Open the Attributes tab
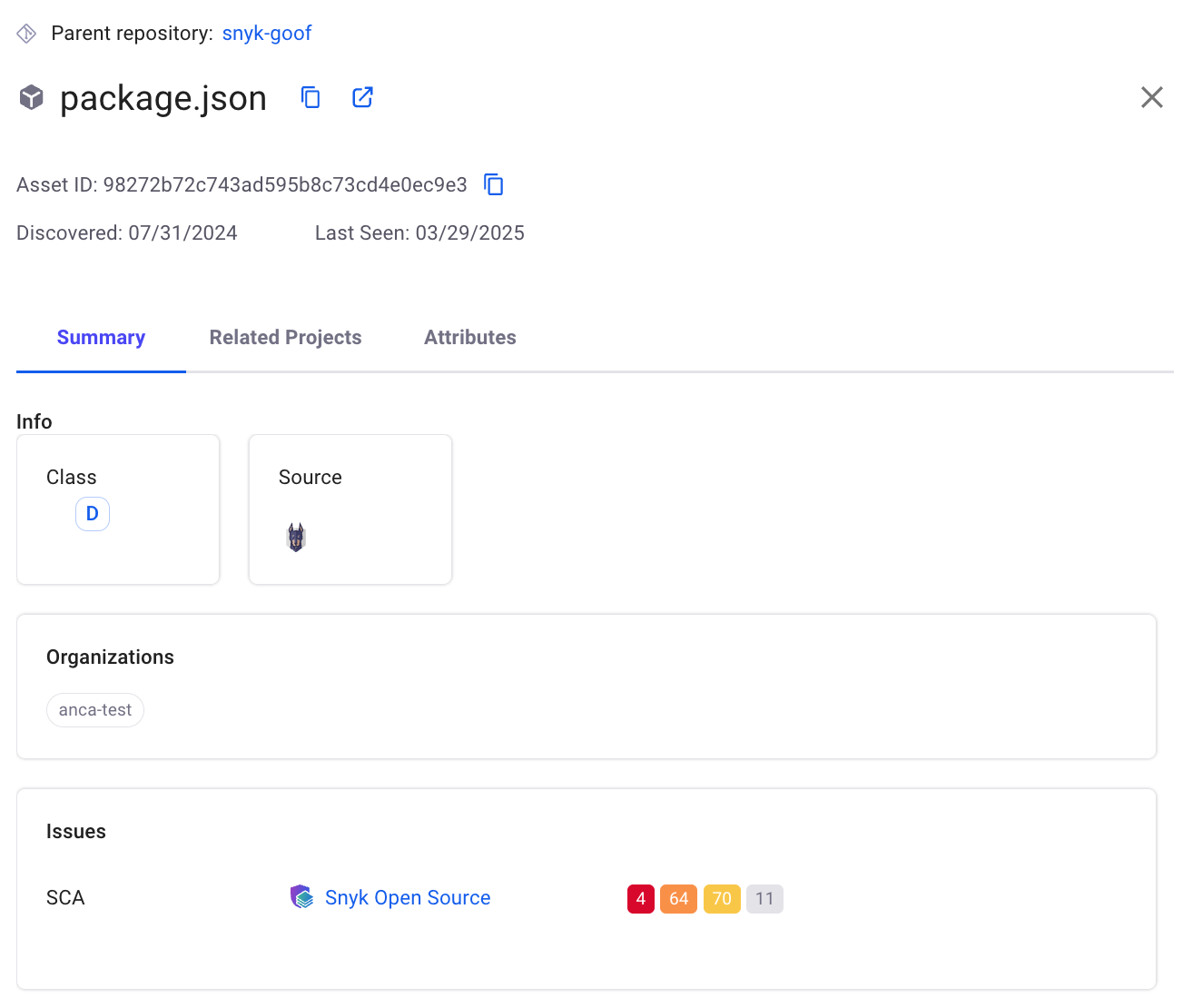The height and width of the screenshot is (1008, 1193). 469,337
